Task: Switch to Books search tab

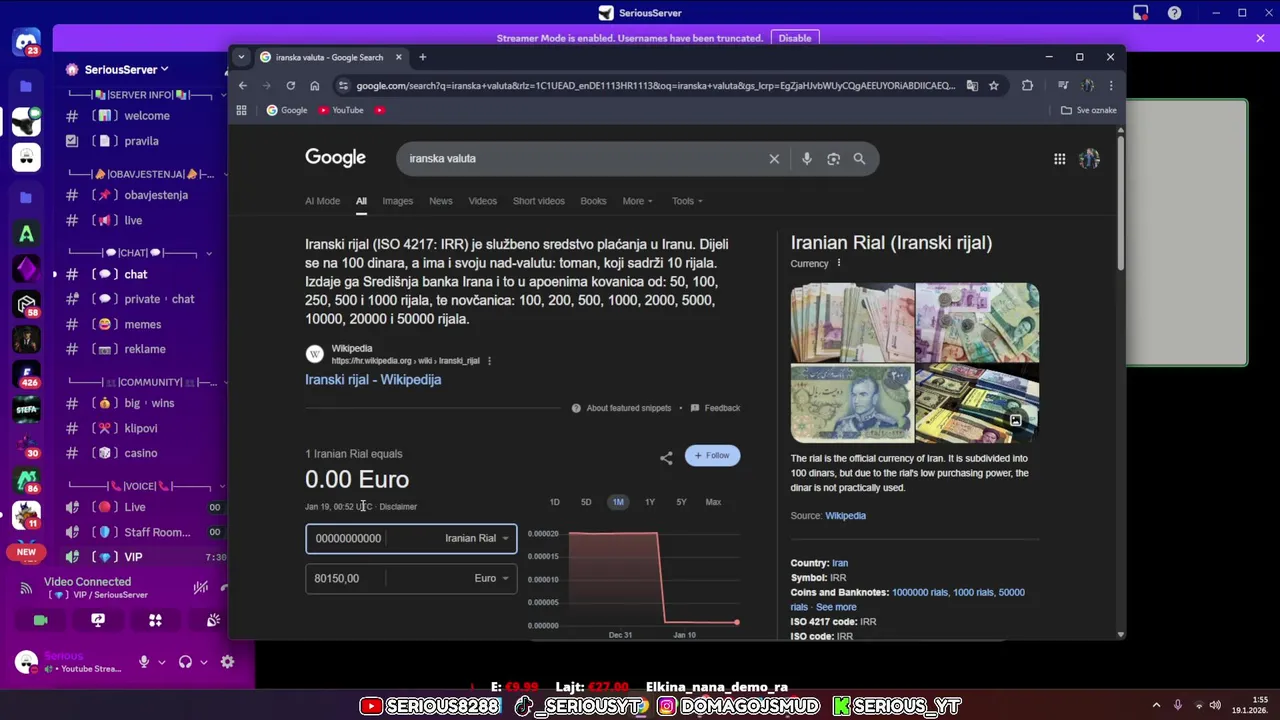Action: point(593,201)
